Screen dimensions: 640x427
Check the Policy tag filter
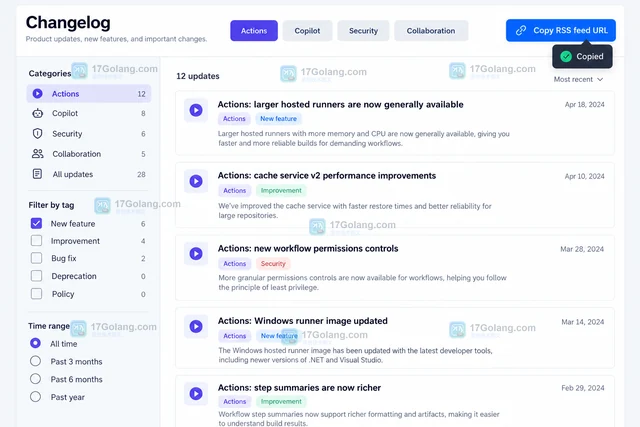pyautogui.click(x=36, y=294)
